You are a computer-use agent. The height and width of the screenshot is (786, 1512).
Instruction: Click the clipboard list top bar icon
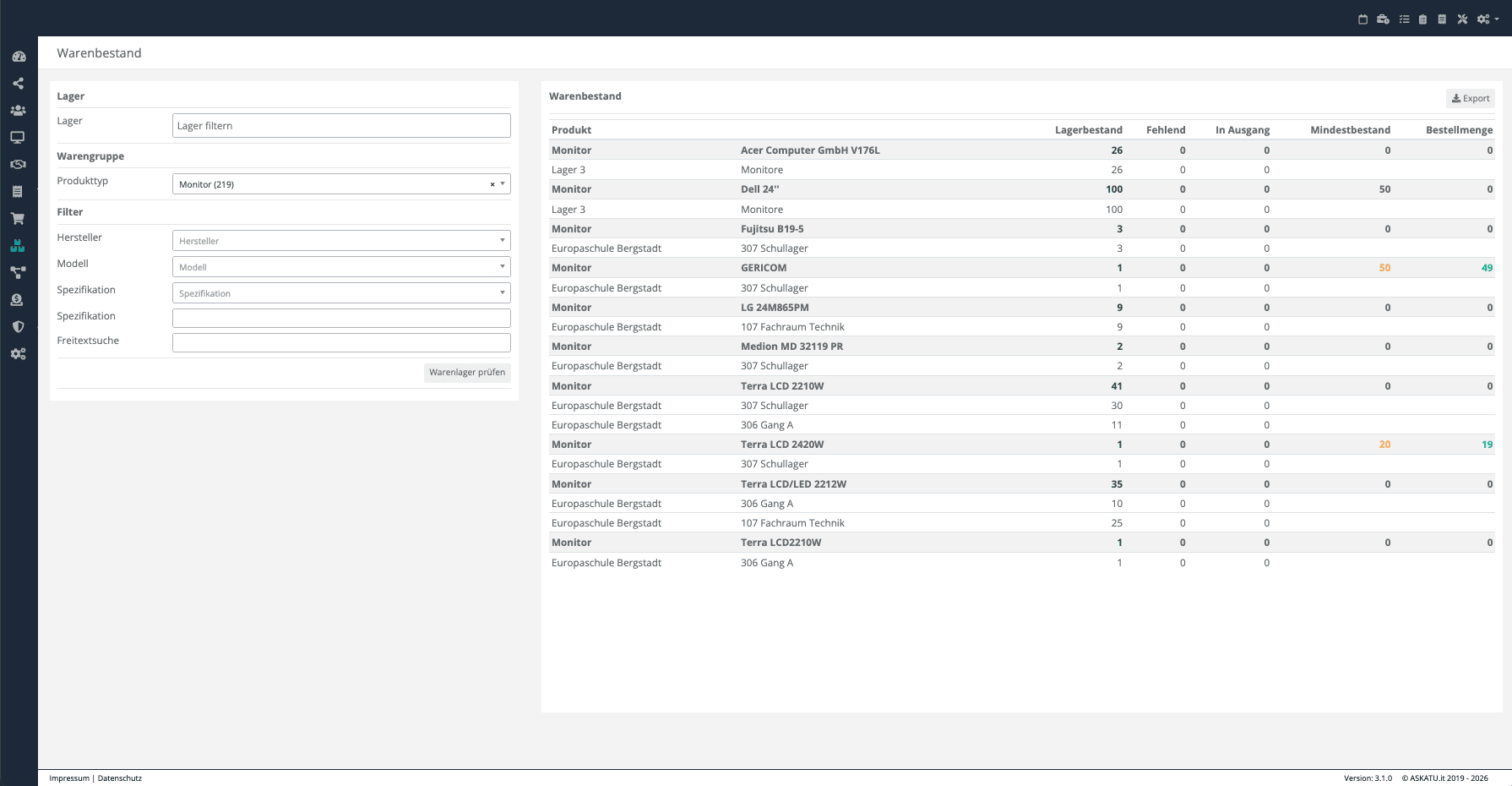pyautogui.click(x=1422, y=19)
